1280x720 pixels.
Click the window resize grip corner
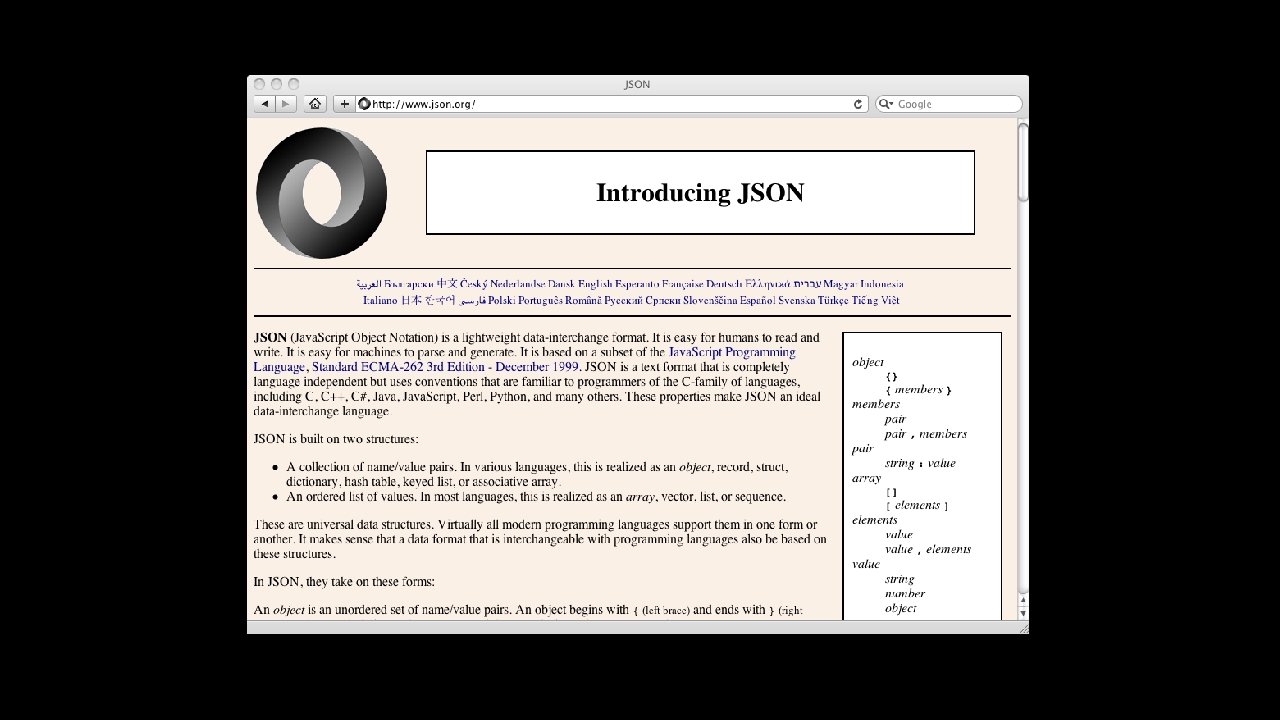[x=1022, y=627]
